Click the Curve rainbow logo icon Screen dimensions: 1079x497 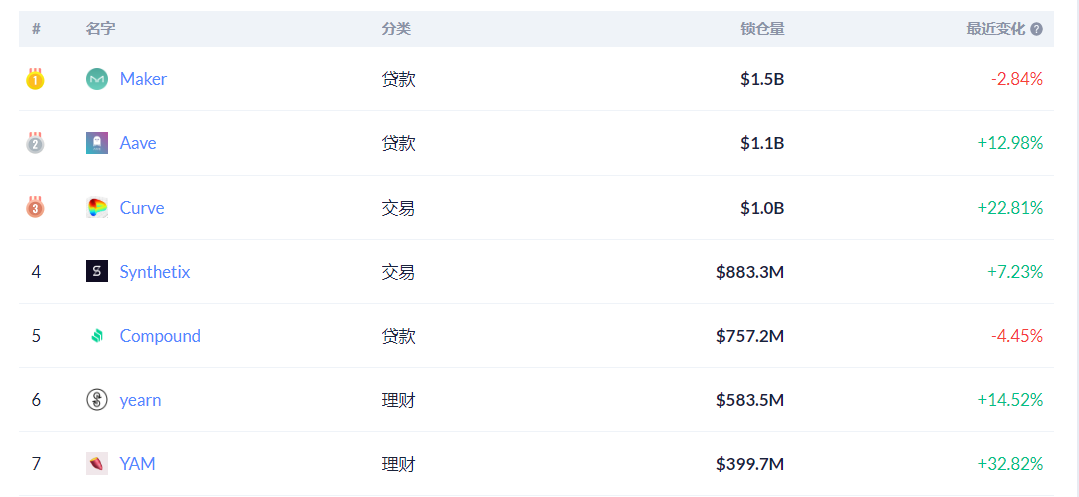point(97,208)
